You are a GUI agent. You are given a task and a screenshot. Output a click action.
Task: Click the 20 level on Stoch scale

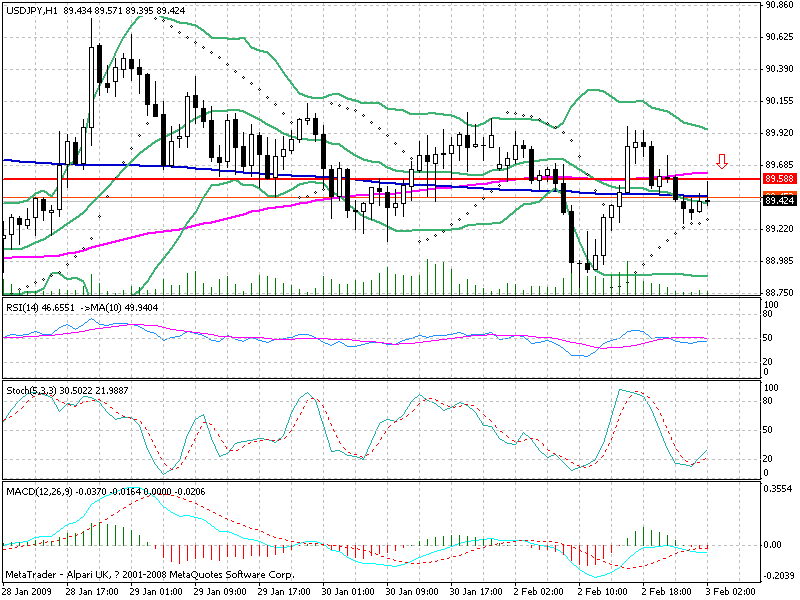click(x=767, y=459)
